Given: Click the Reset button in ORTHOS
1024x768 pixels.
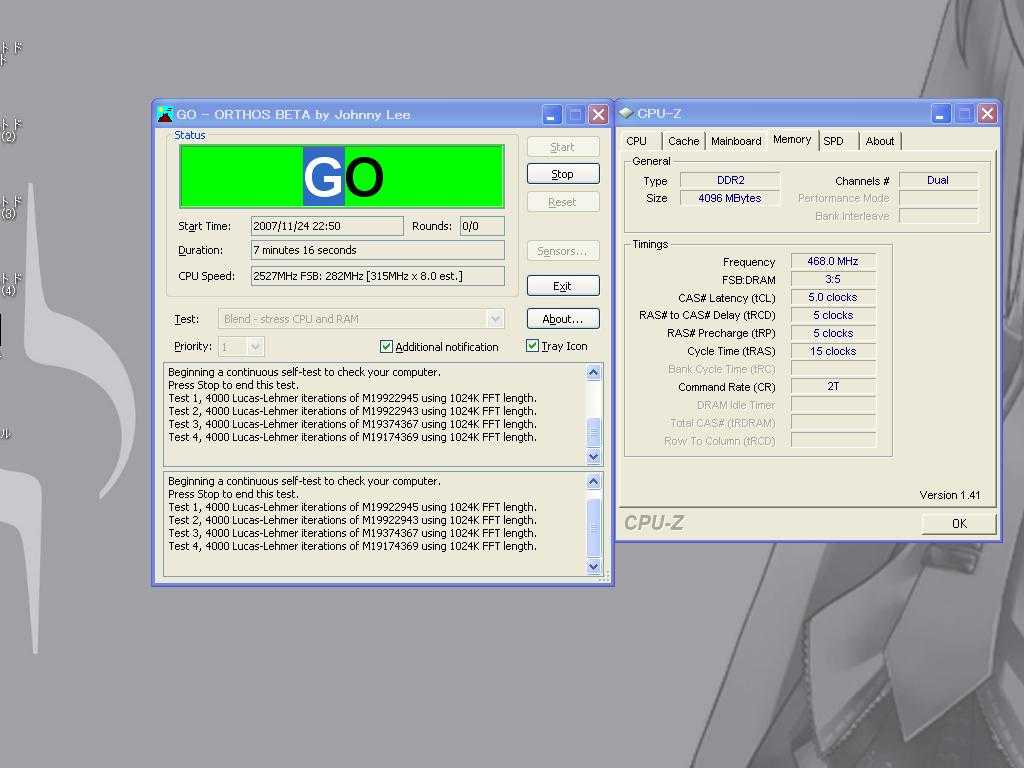Looking at the screenshot, I should click(x=562, y=202).
